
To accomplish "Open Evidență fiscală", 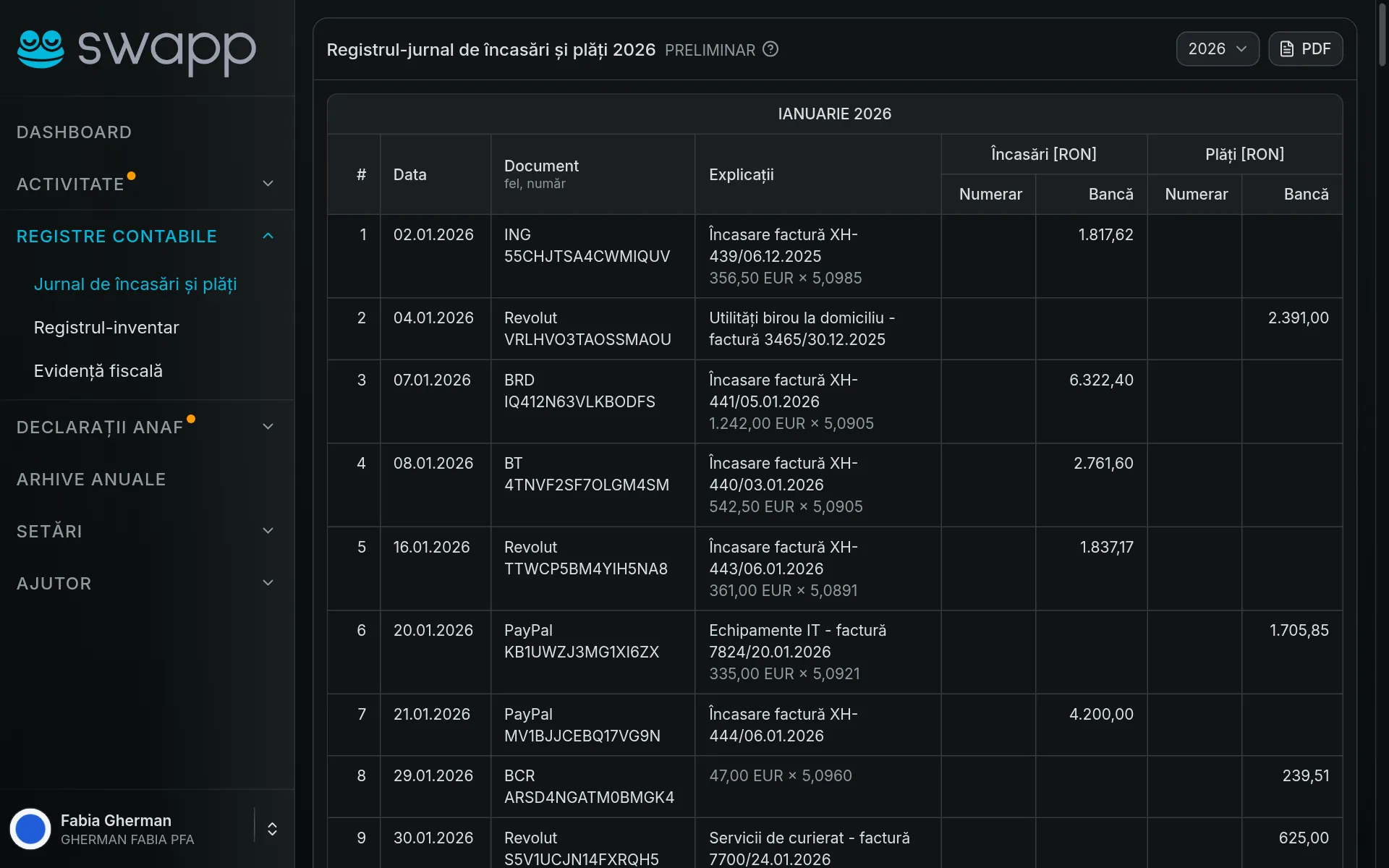I will click(98, 371).
